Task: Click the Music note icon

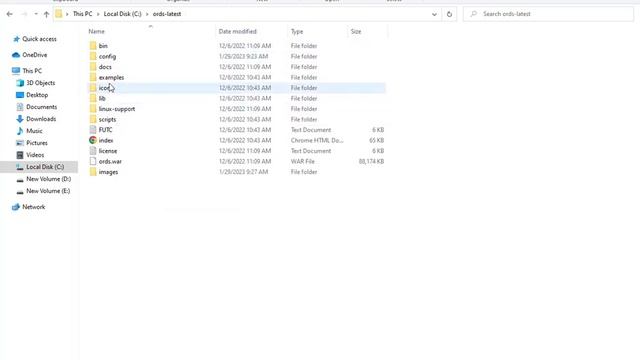Action: [x=20, y=131]
